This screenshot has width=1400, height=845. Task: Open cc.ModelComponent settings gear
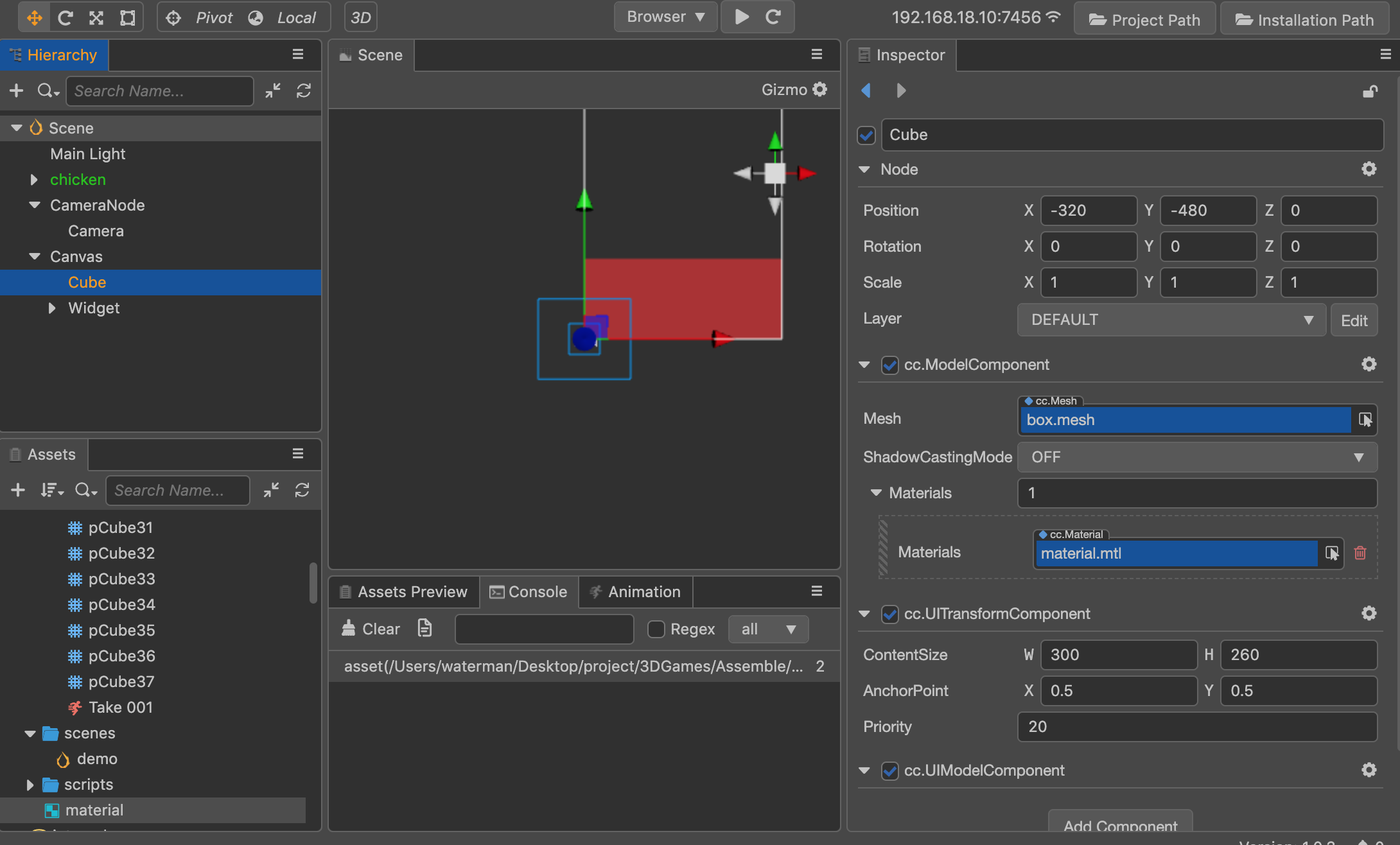1369,364
